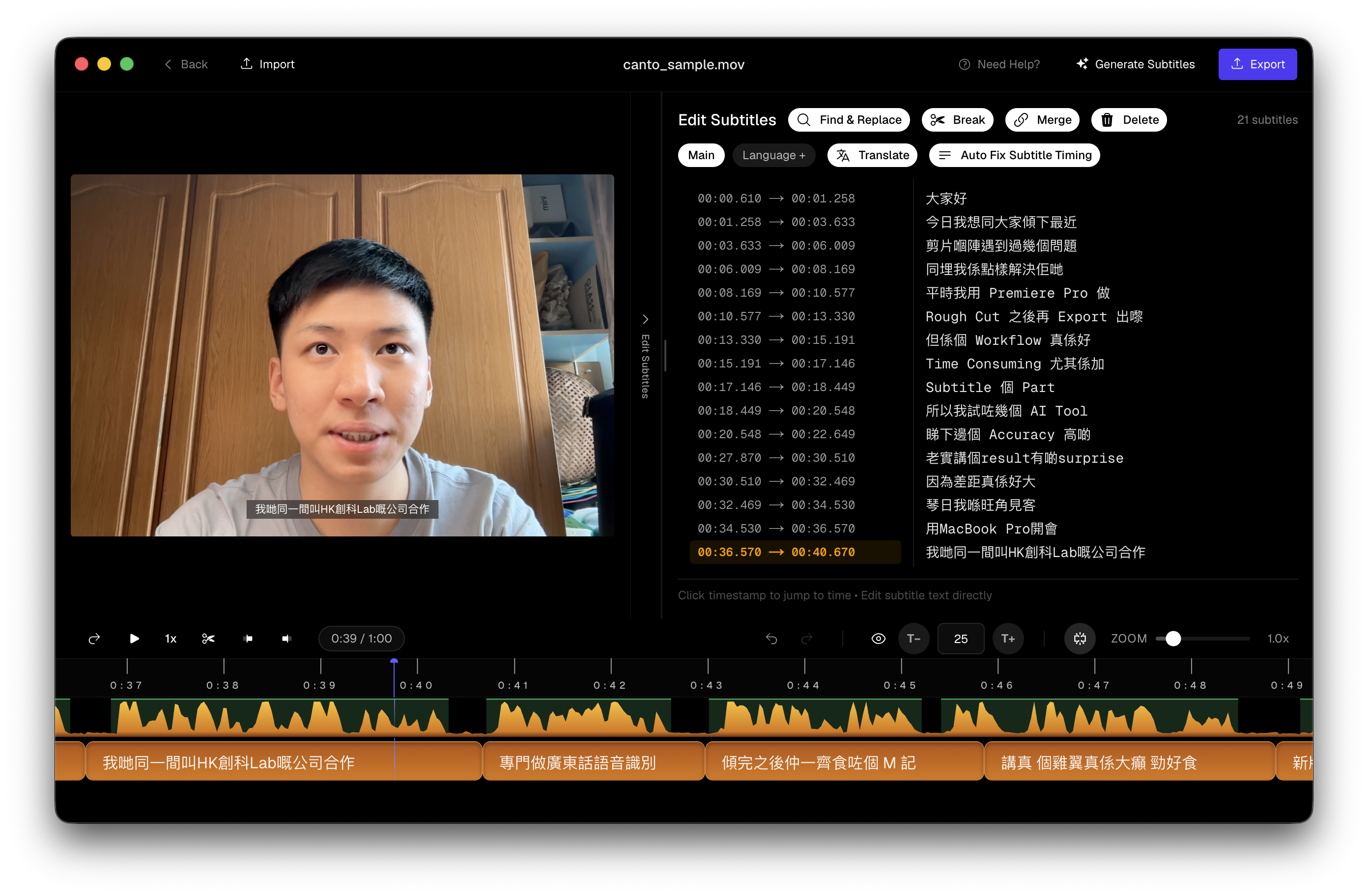1368x896 pixels.
Task: Click the loop/replay arrow icon
Action: coord(94,639)
